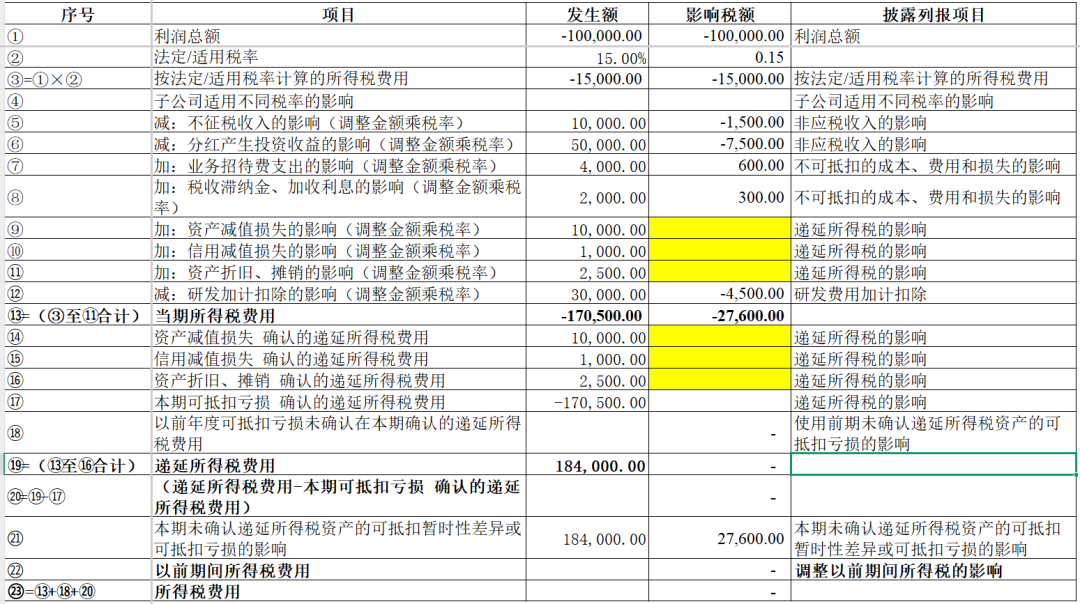Click the 15.00% tax rate cell
The width and height of the screenshot is (1080, 604).
[588, 58]
